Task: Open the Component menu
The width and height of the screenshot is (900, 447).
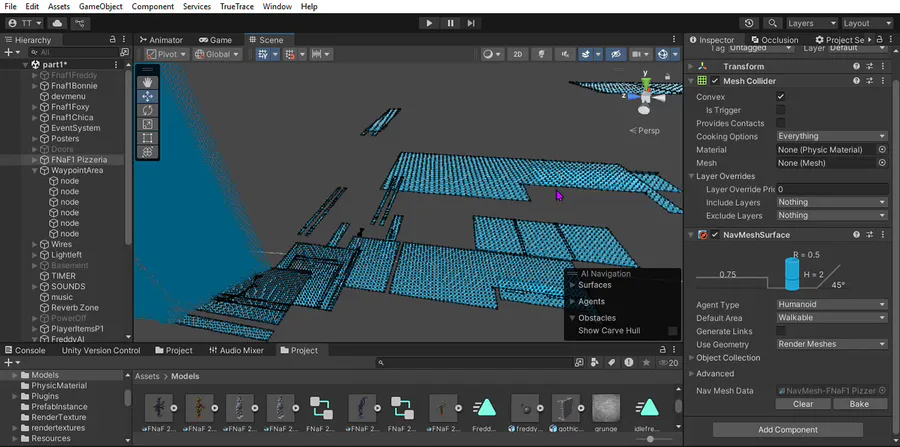Action: (153, 6)
